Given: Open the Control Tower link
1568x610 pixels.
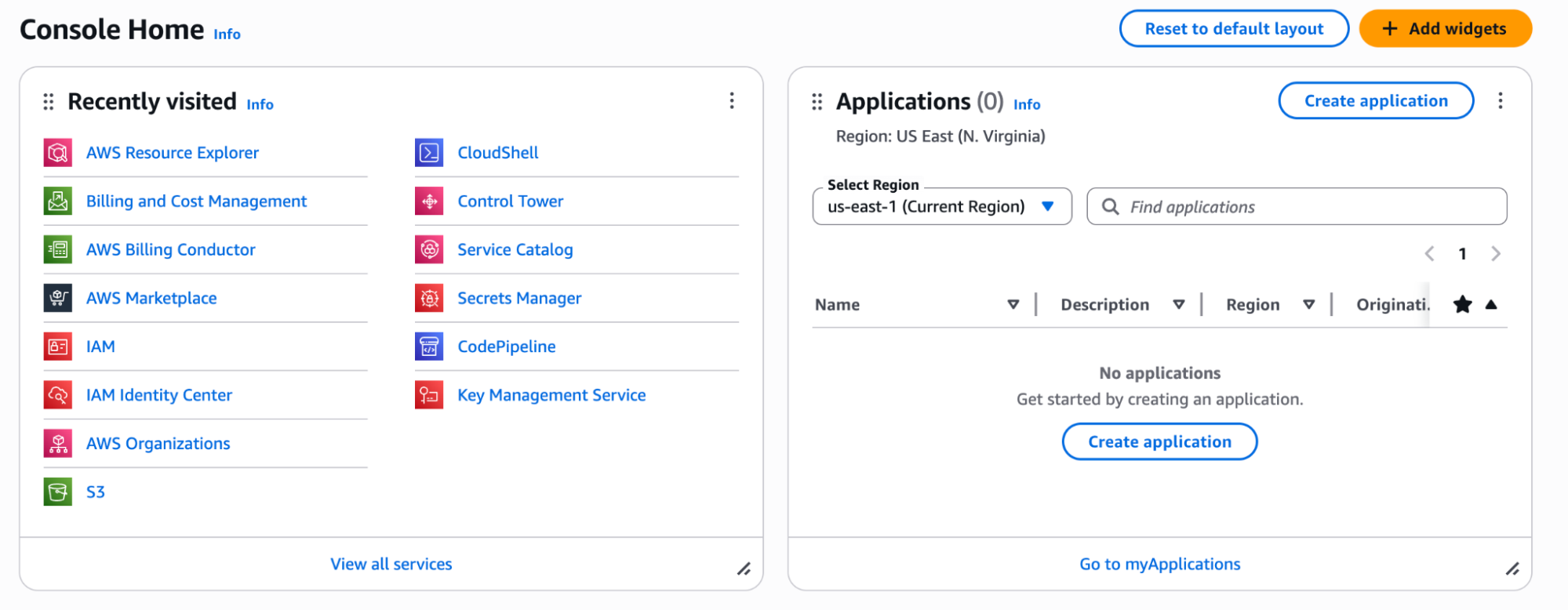Looking at the screenshot, I should tap(511, 202).
